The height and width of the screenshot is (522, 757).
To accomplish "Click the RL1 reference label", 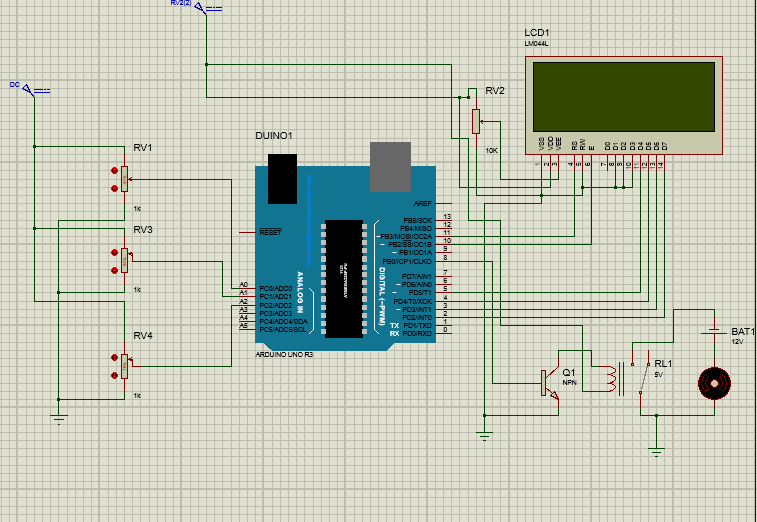I will click(663, 364).
